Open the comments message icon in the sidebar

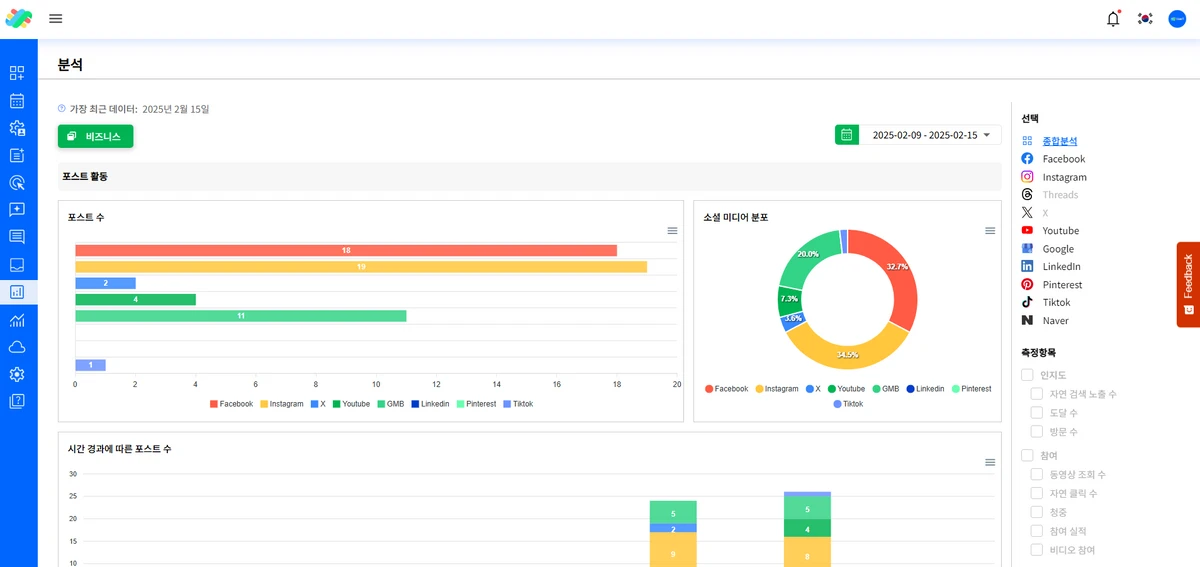(17, 237)
